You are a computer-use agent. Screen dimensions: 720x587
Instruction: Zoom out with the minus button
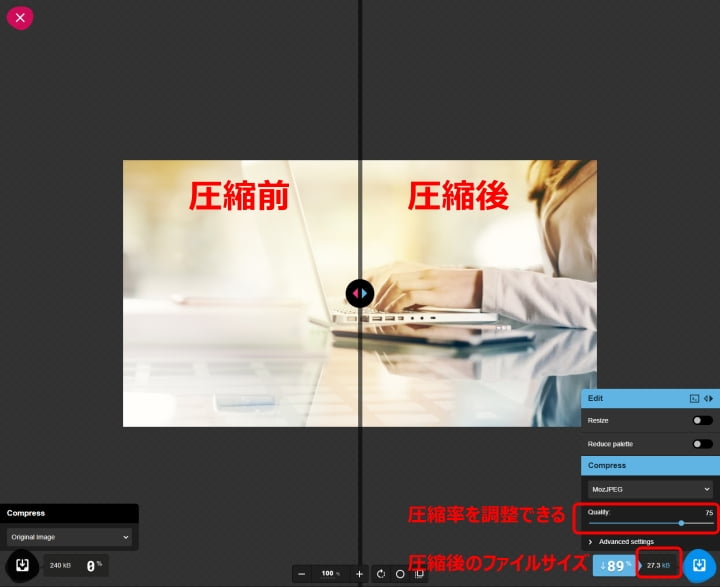click(x=302, y=574)
